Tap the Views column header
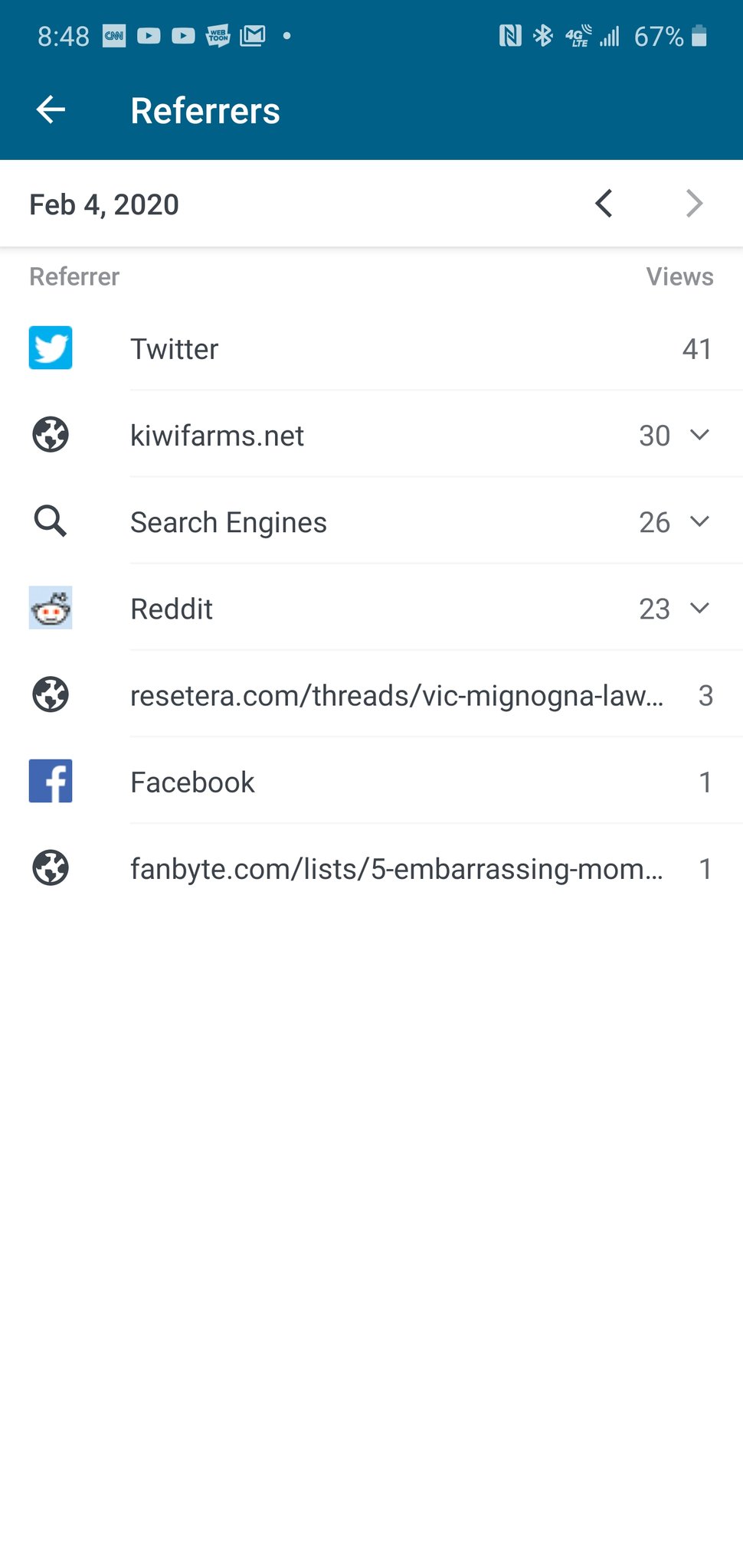 click(679, 276)
